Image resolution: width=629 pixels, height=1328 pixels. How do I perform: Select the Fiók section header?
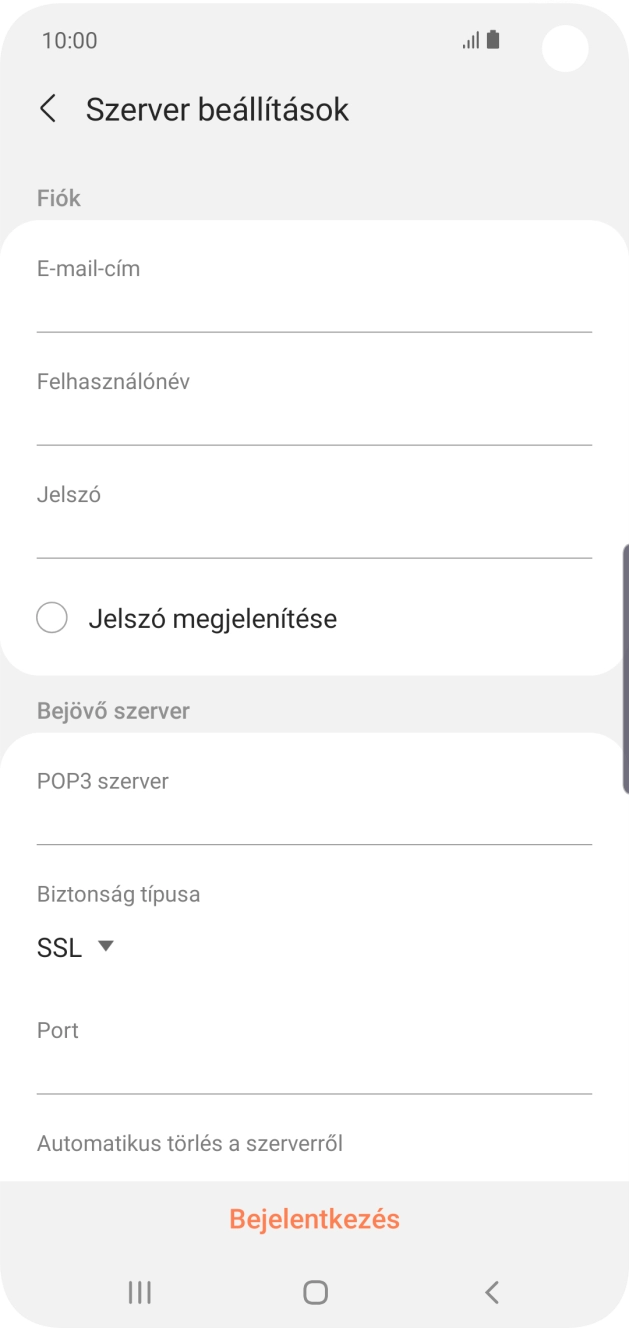pyautogui.click(x=57, y=198)
